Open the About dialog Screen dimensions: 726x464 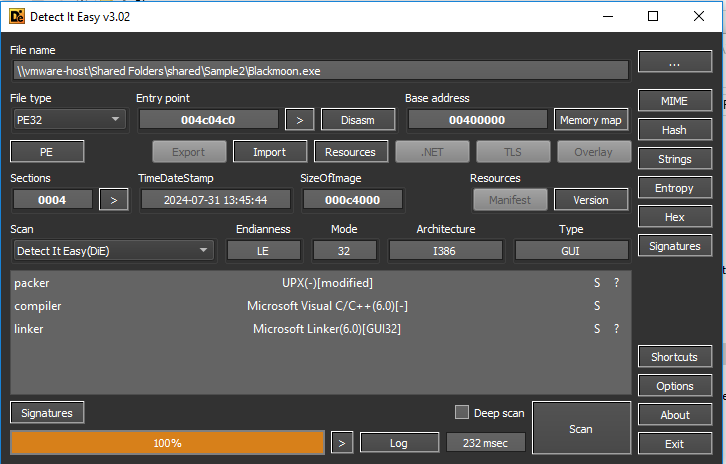[675, 415]
